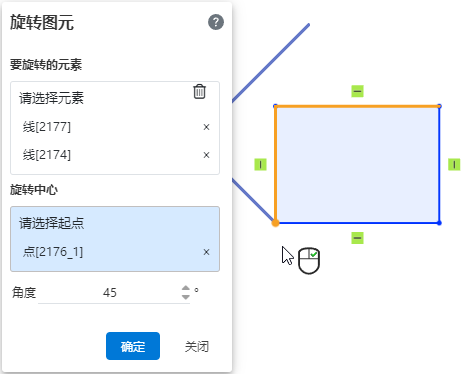This screenshot has height=374, width=465.
Task: Select the blue right edge of rectangle
Action: [x=439, y=164]
